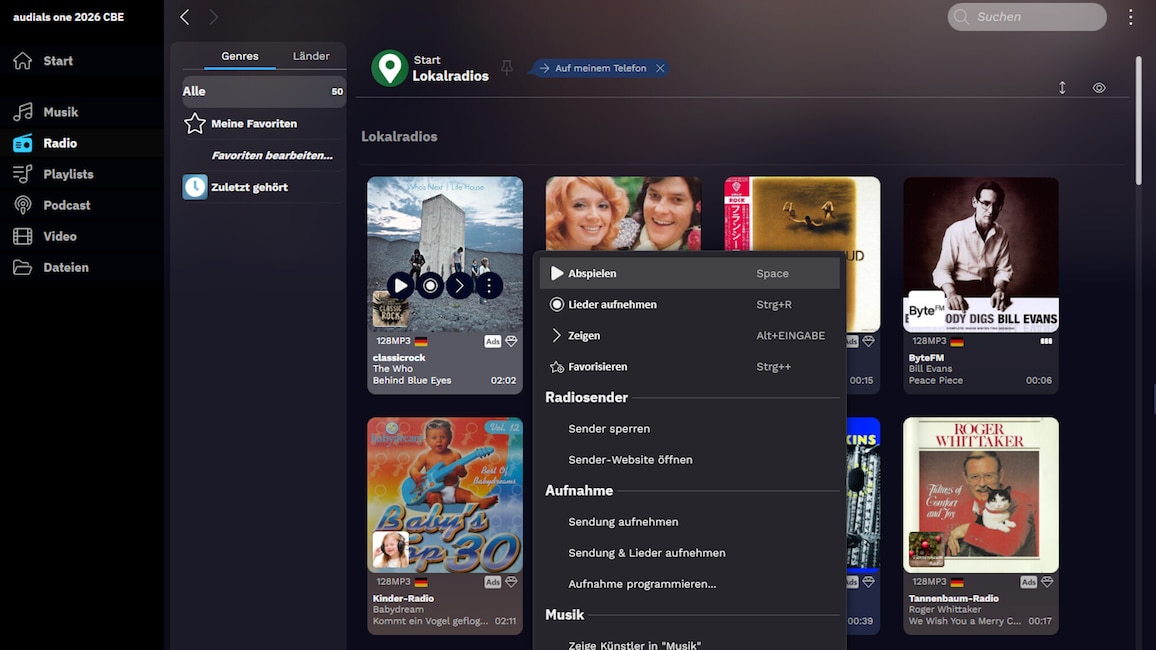Remove the Auf meinem Telefon chip
This screenshot has height=650, width=1156.
661,68
